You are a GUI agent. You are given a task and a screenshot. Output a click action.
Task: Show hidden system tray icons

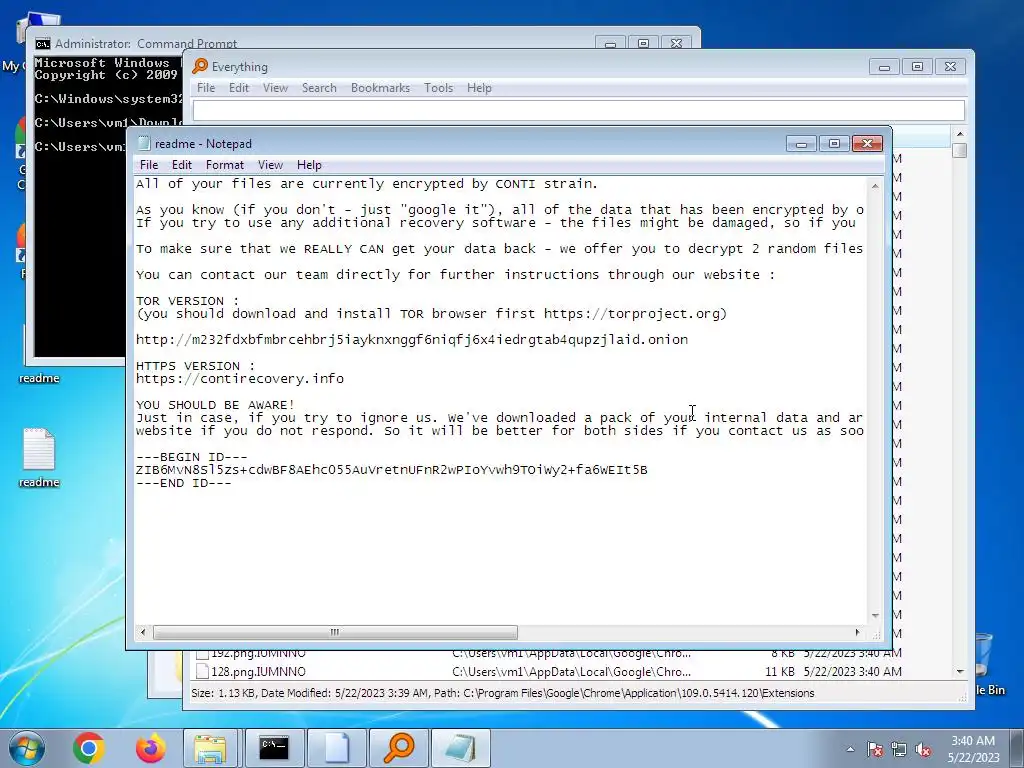click(x=850, y=749)
